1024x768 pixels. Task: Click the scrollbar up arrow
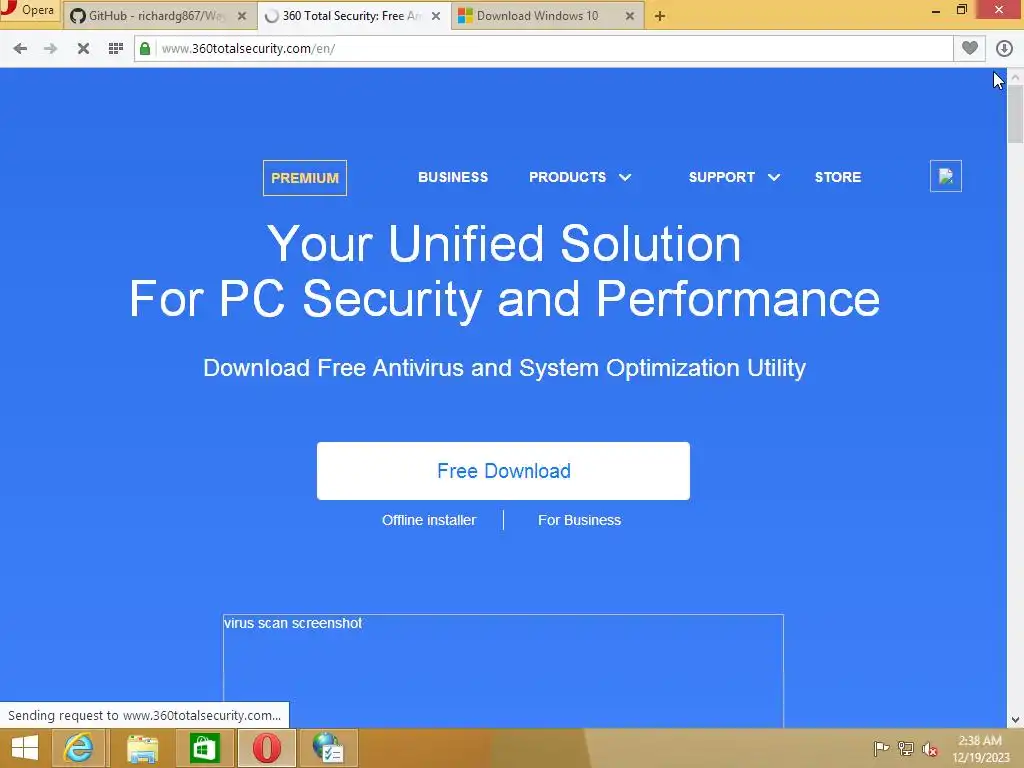1016,76
